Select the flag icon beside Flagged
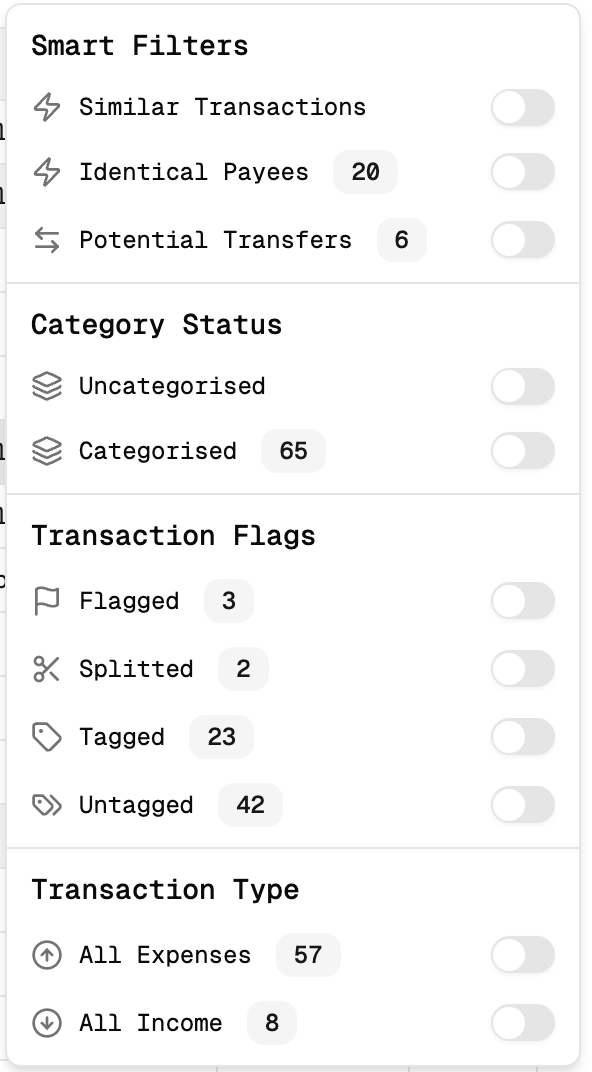 46,601
